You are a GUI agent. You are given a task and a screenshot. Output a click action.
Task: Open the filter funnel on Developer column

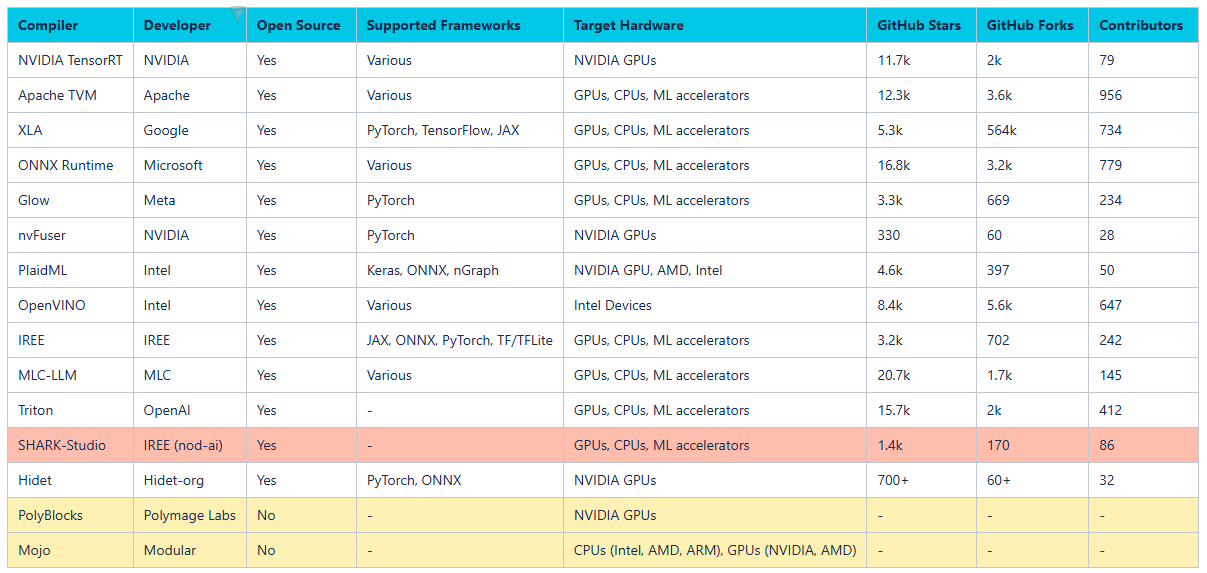pos(237,13)
